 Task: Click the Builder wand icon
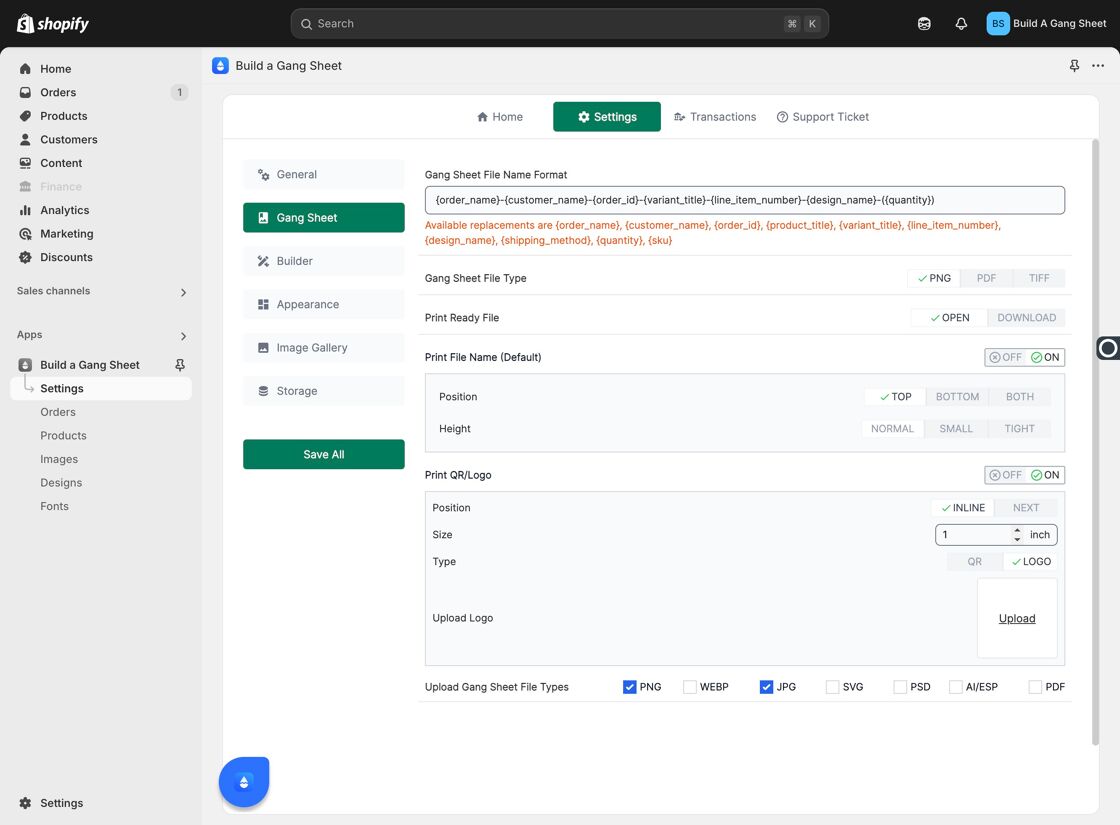point(264,261)
